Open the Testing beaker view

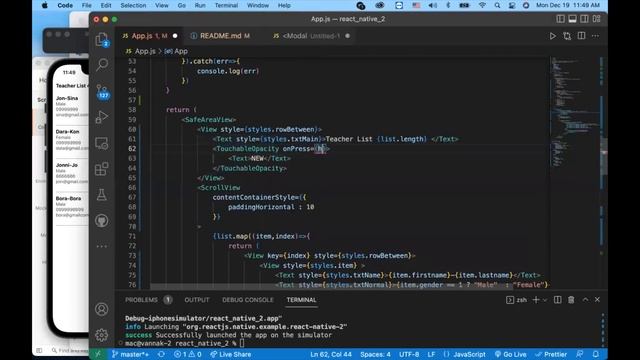(102, 195)
